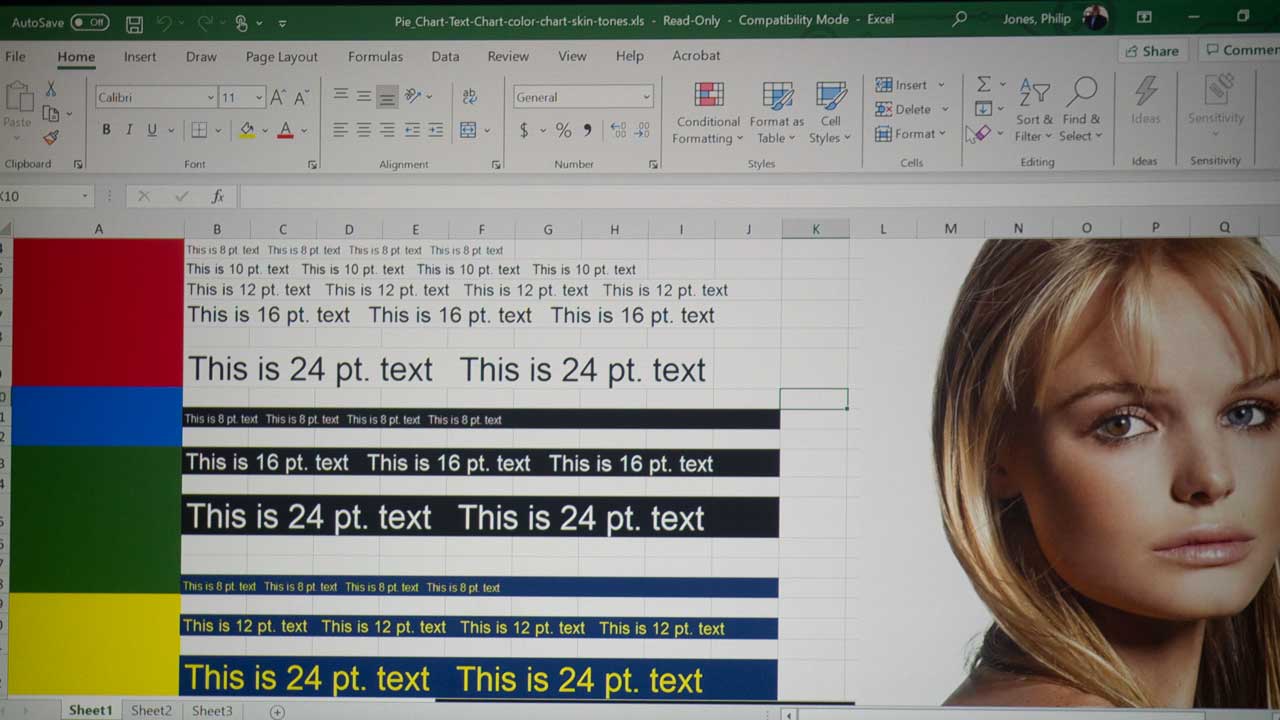Click the Increase Indent icon
Screen dimensions: 1280x720
(435, 130)
